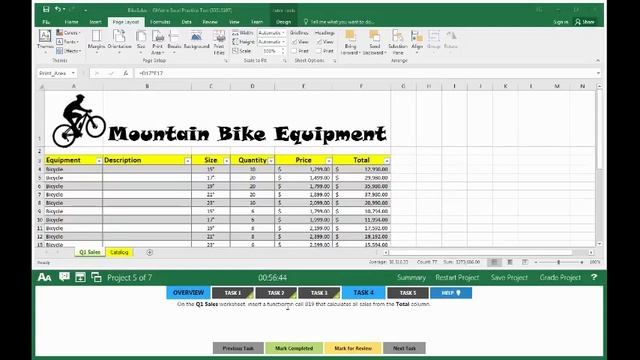Switch to Normal view in status bar

pos(494,262)
